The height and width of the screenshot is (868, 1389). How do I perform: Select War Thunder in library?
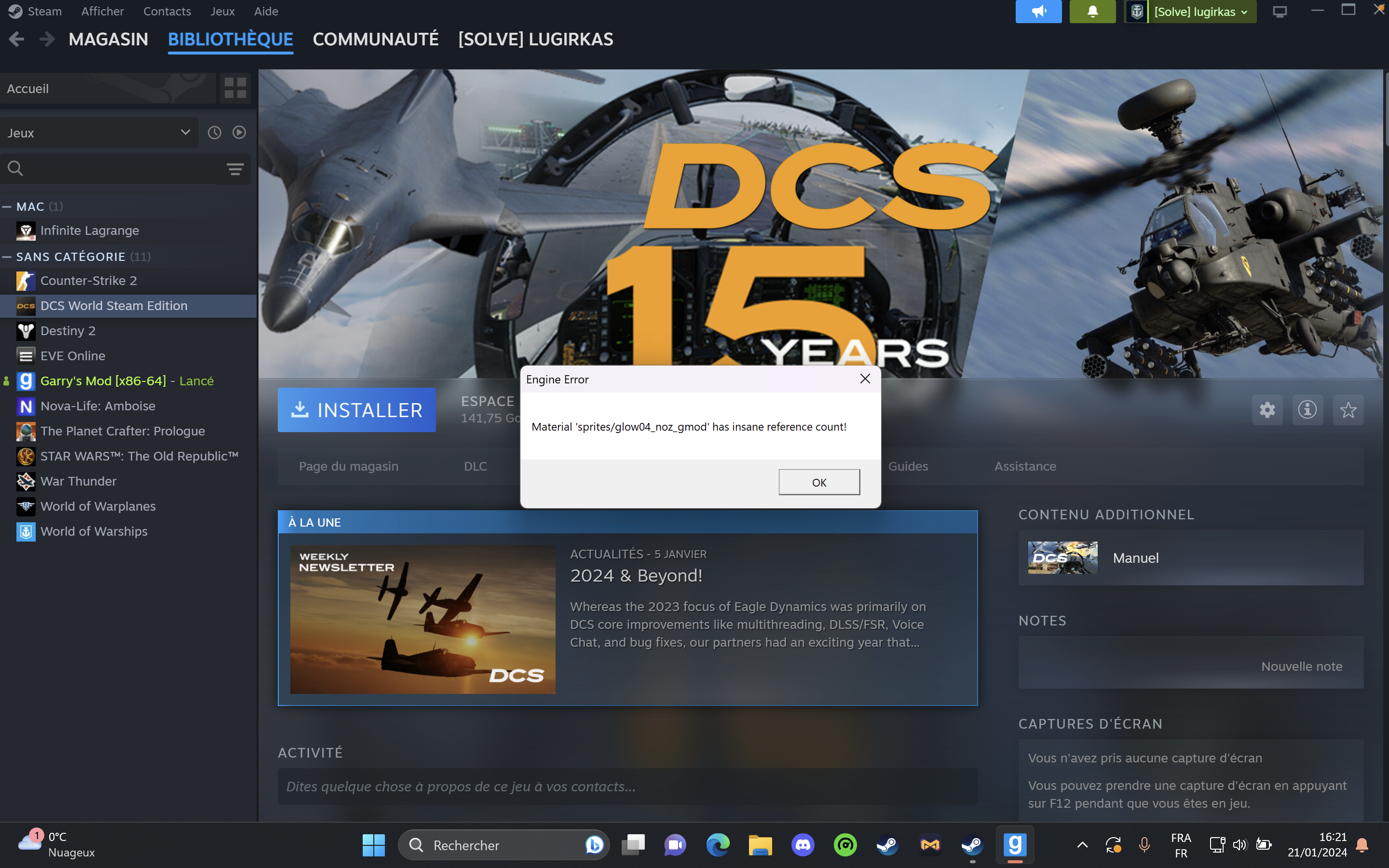click(129, 482)
